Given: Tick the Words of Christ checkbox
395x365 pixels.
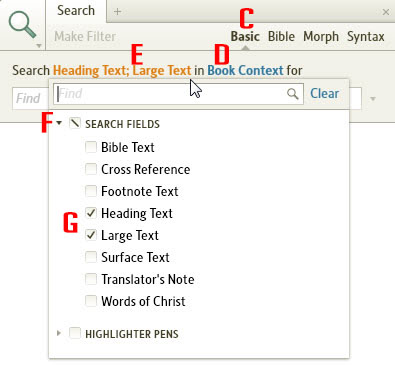Looking at the screenshot, I should coord(91,301).
